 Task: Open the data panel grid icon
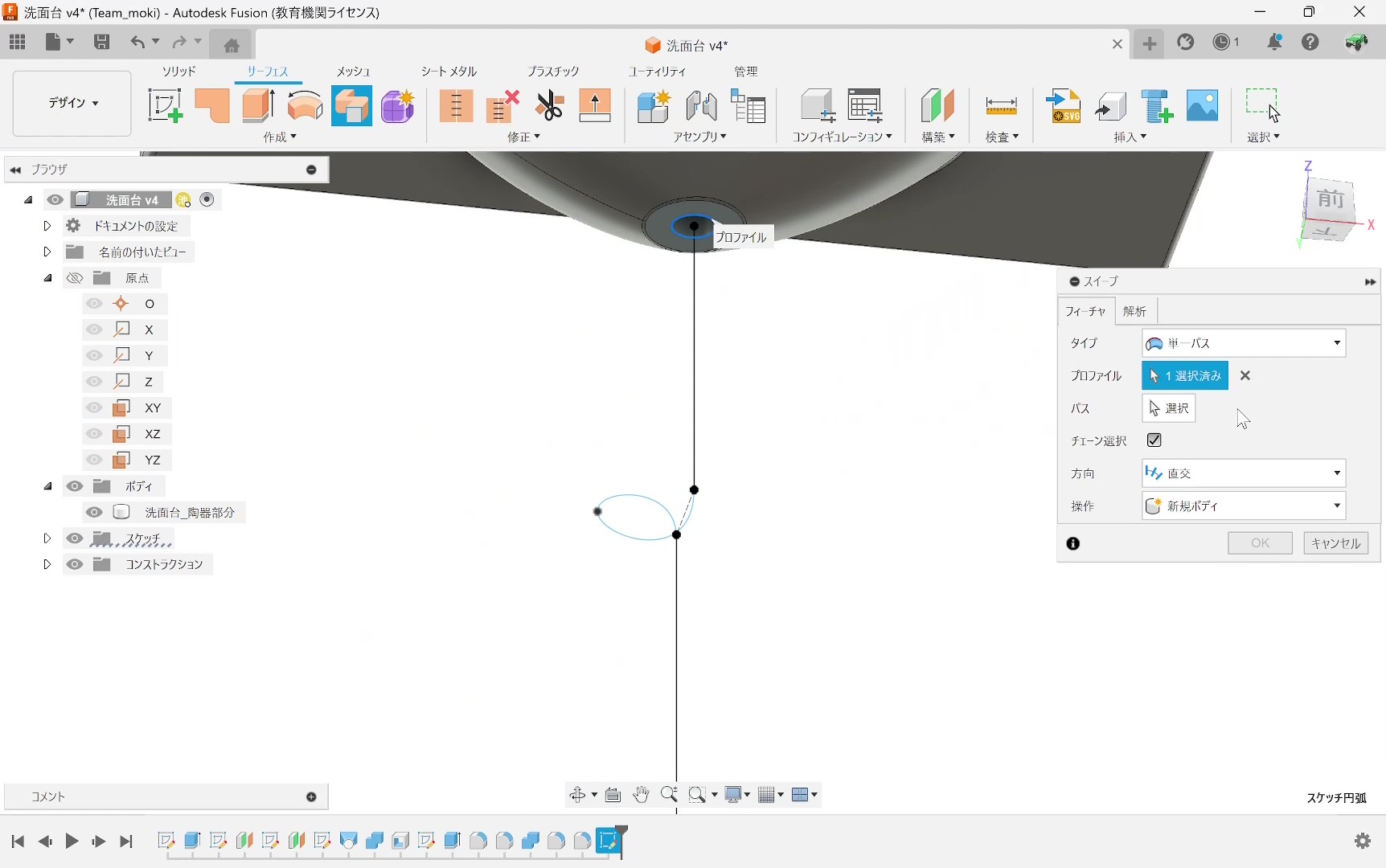18,42
